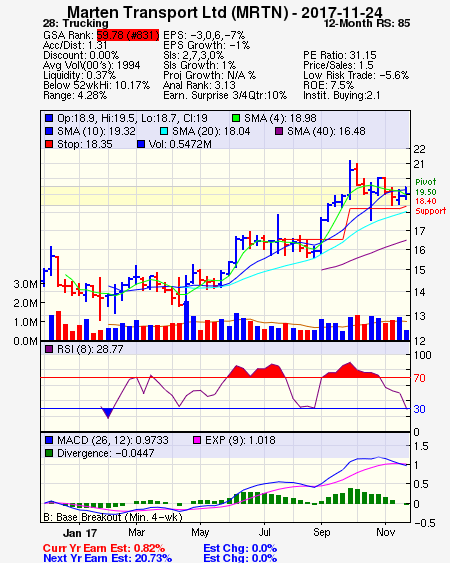Click the blue MACD legend square

click(x=49, y=440)
